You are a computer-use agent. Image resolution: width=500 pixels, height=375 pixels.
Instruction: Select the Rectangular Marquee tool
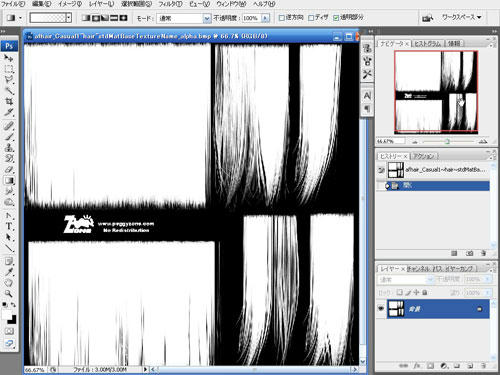click(x=9, y=69)
